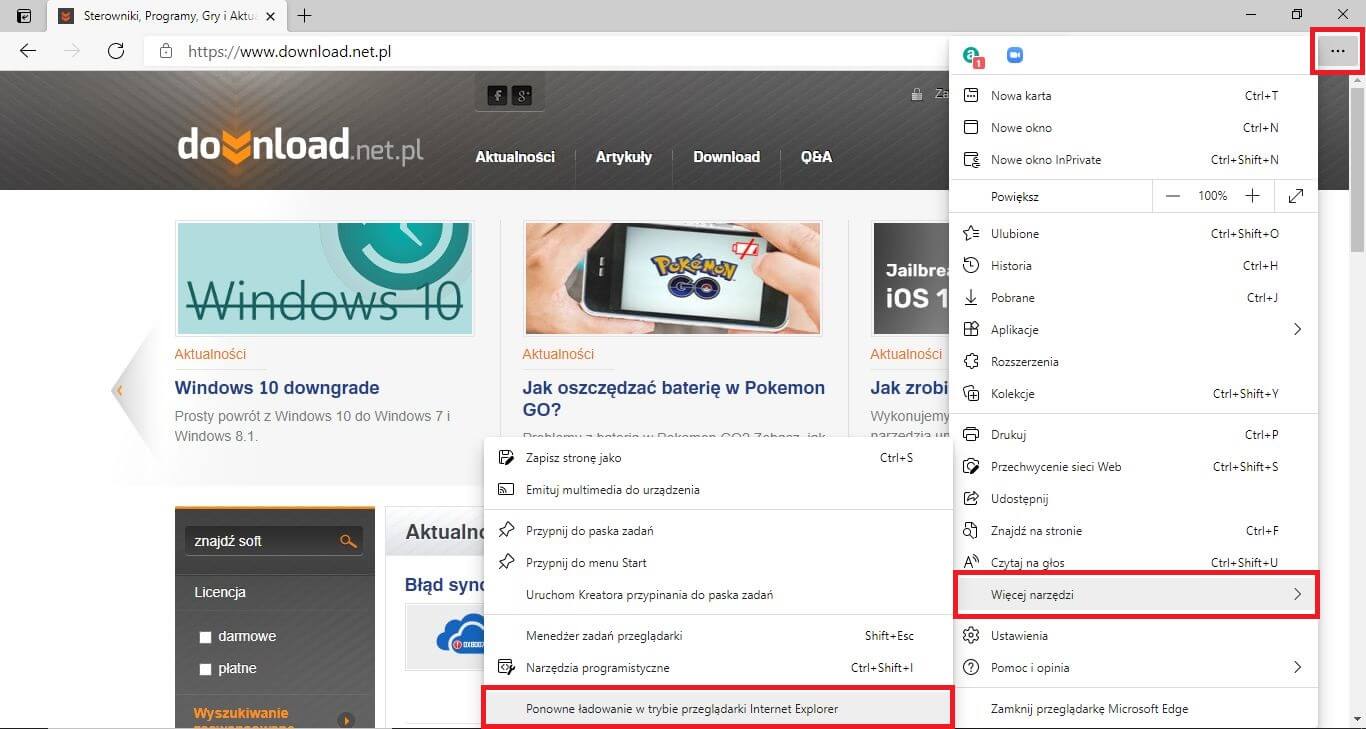The width and height of the screenshot is (1366, 729).
Task: Click the orange search magnifier icon
Action: 348,541
